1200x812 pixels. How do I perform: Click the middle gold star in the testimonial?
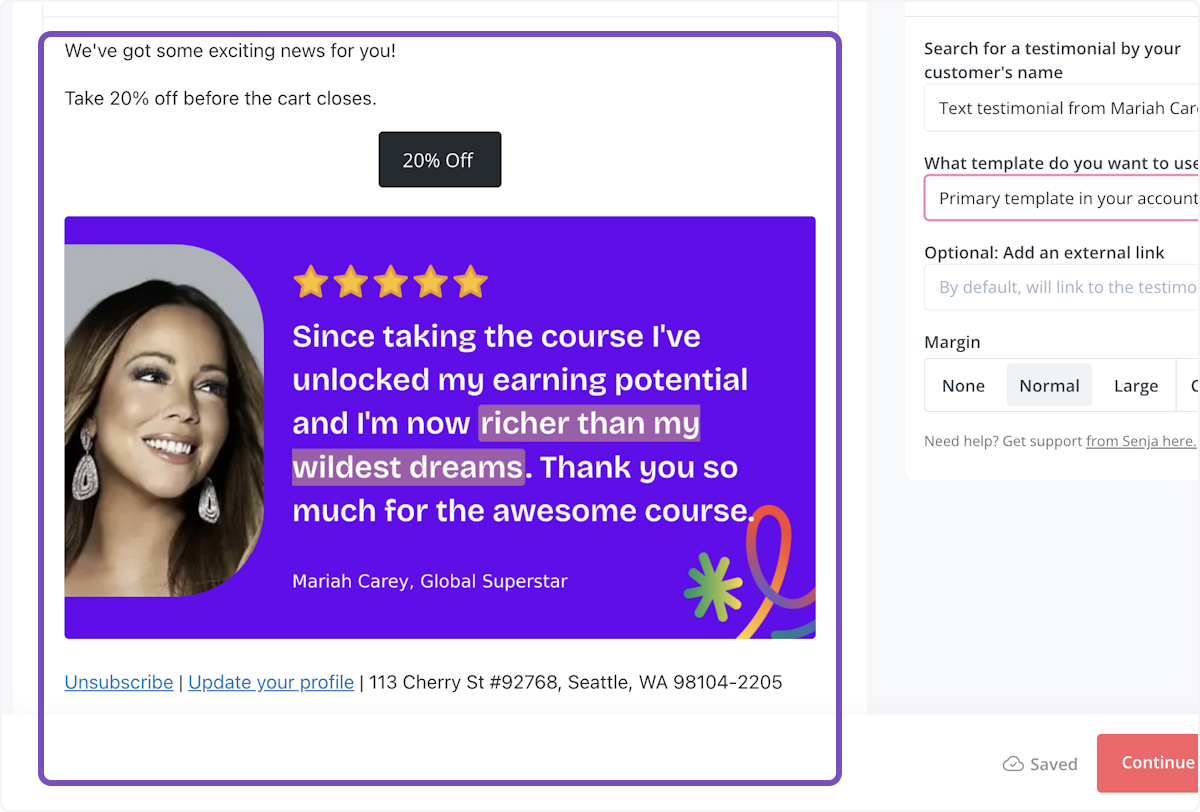(x=390, y=282)
